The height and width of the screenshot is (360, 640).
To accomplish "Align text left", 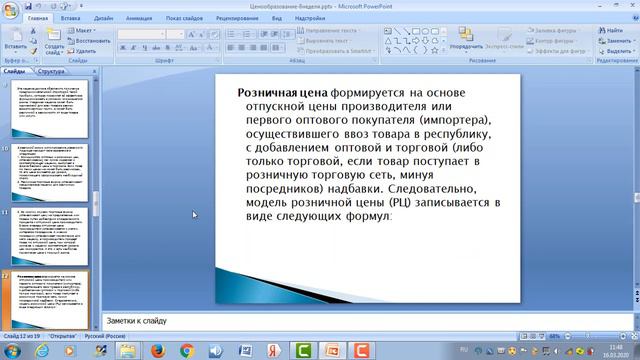I will (231, 48).
